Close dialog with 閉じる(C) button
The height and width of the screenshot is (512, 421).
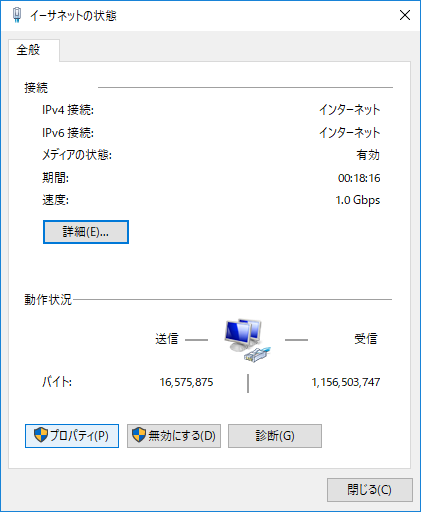coord(370,490)
